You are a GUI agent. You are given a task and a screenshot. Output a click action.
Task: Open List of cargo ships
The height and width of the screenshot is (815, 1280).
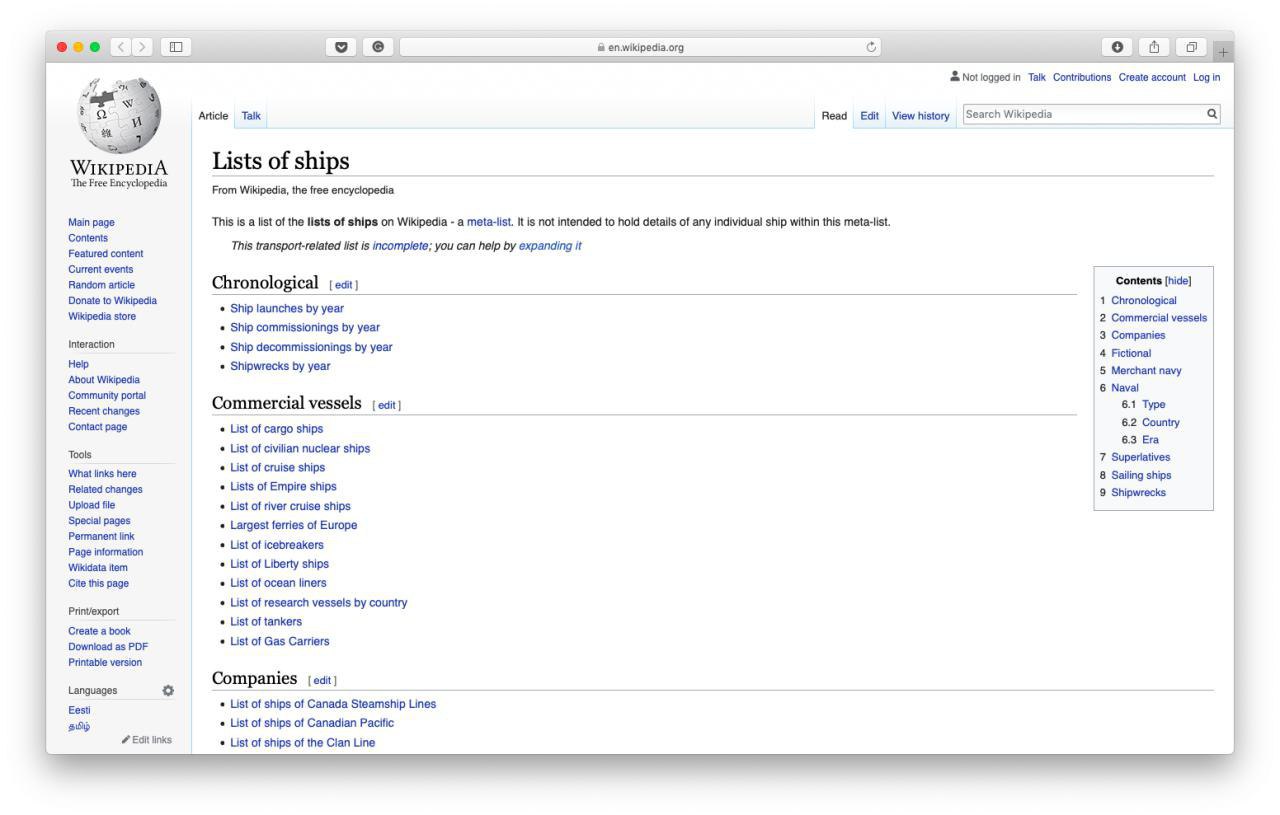(277, 429)
